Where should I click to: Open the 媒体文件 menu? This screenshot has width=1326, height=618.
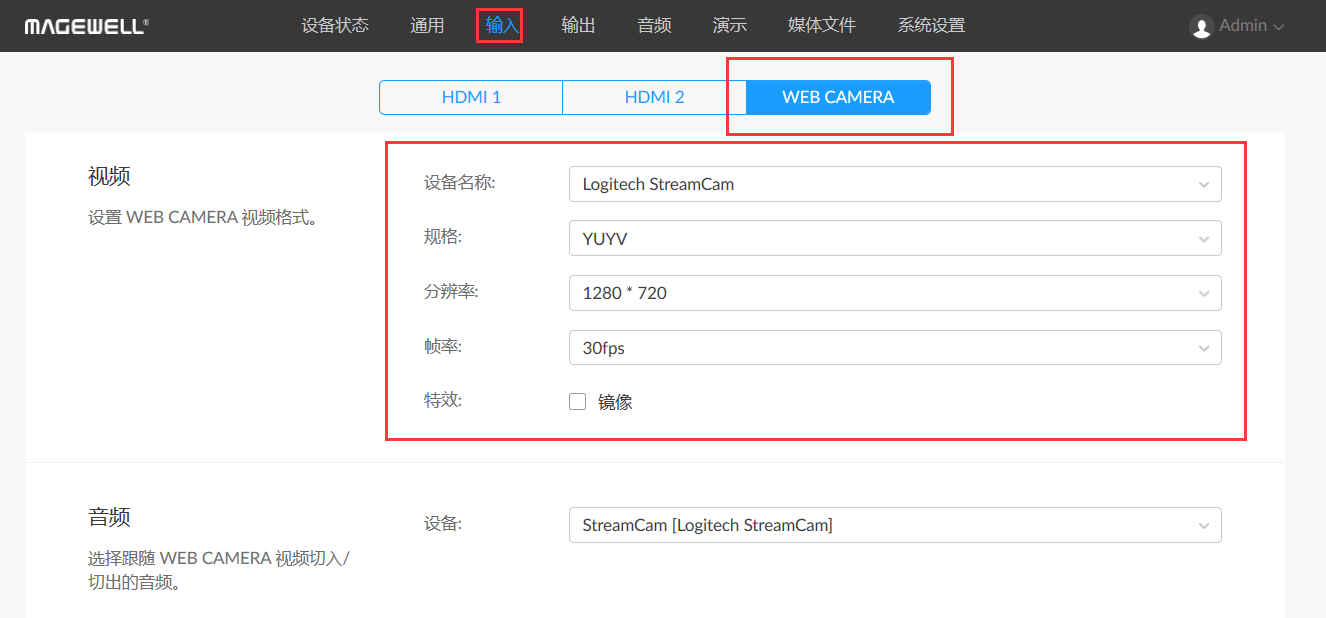[822, 26]
